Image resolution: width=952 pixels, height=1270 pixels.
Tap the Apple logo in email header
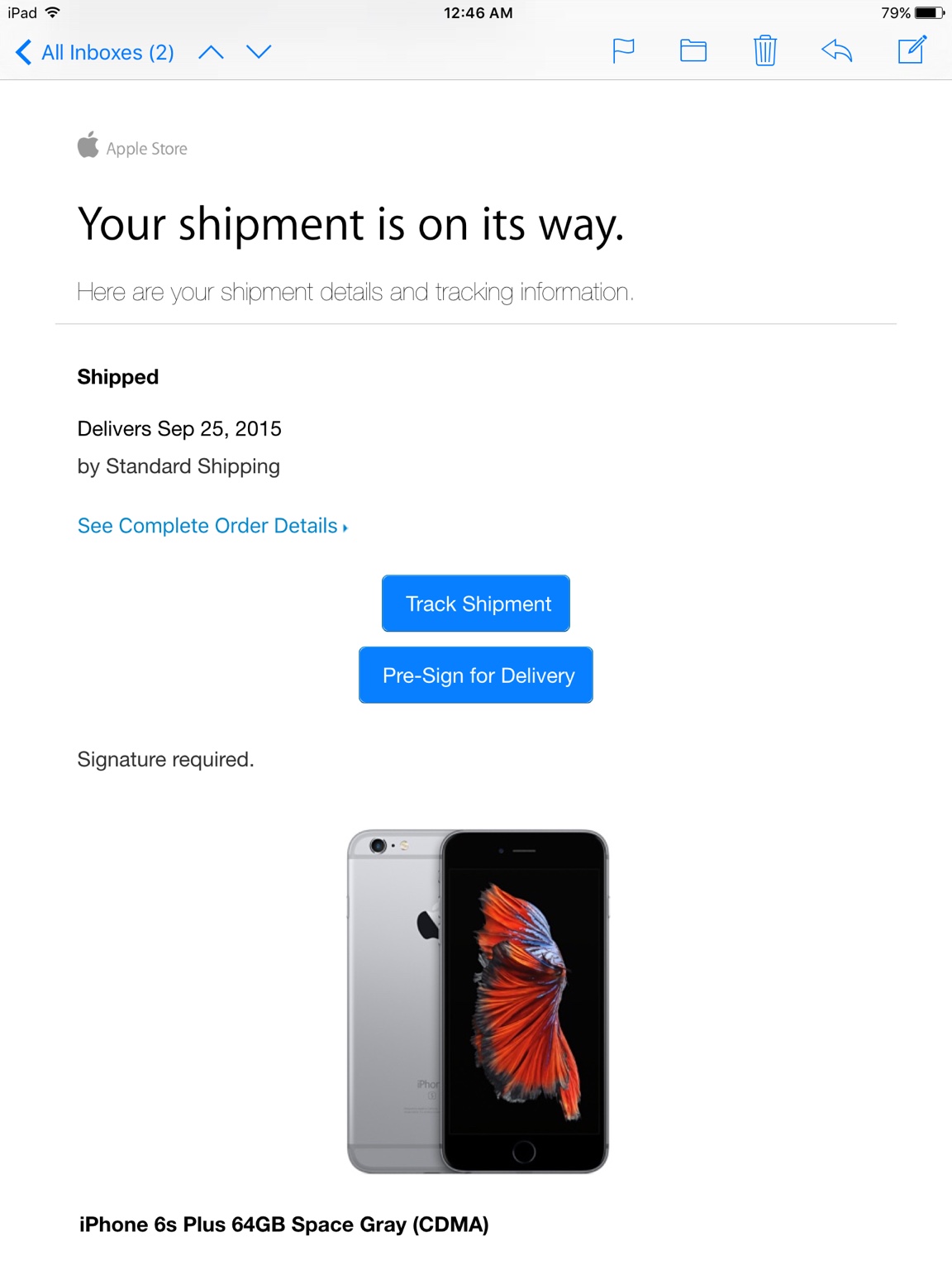click(x=88, y=145)
